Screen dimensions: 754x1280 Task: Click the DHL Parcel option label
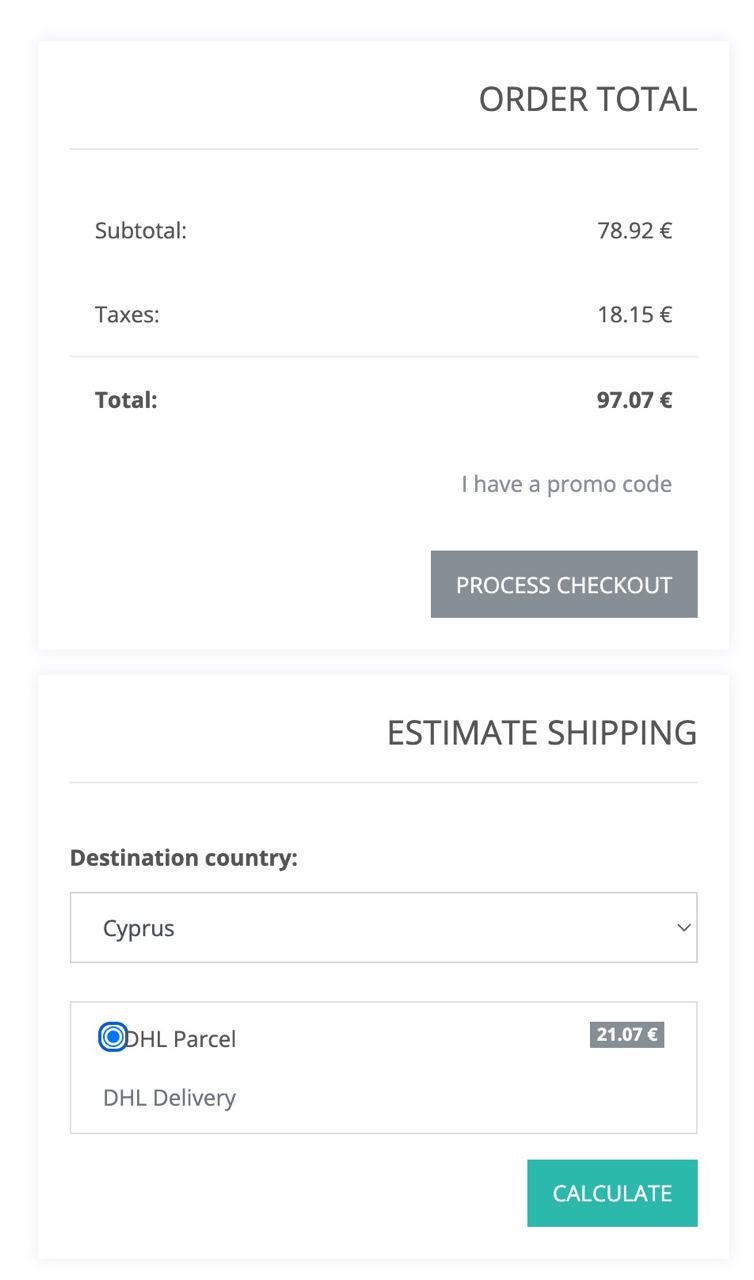click(x=182, y=1039)
